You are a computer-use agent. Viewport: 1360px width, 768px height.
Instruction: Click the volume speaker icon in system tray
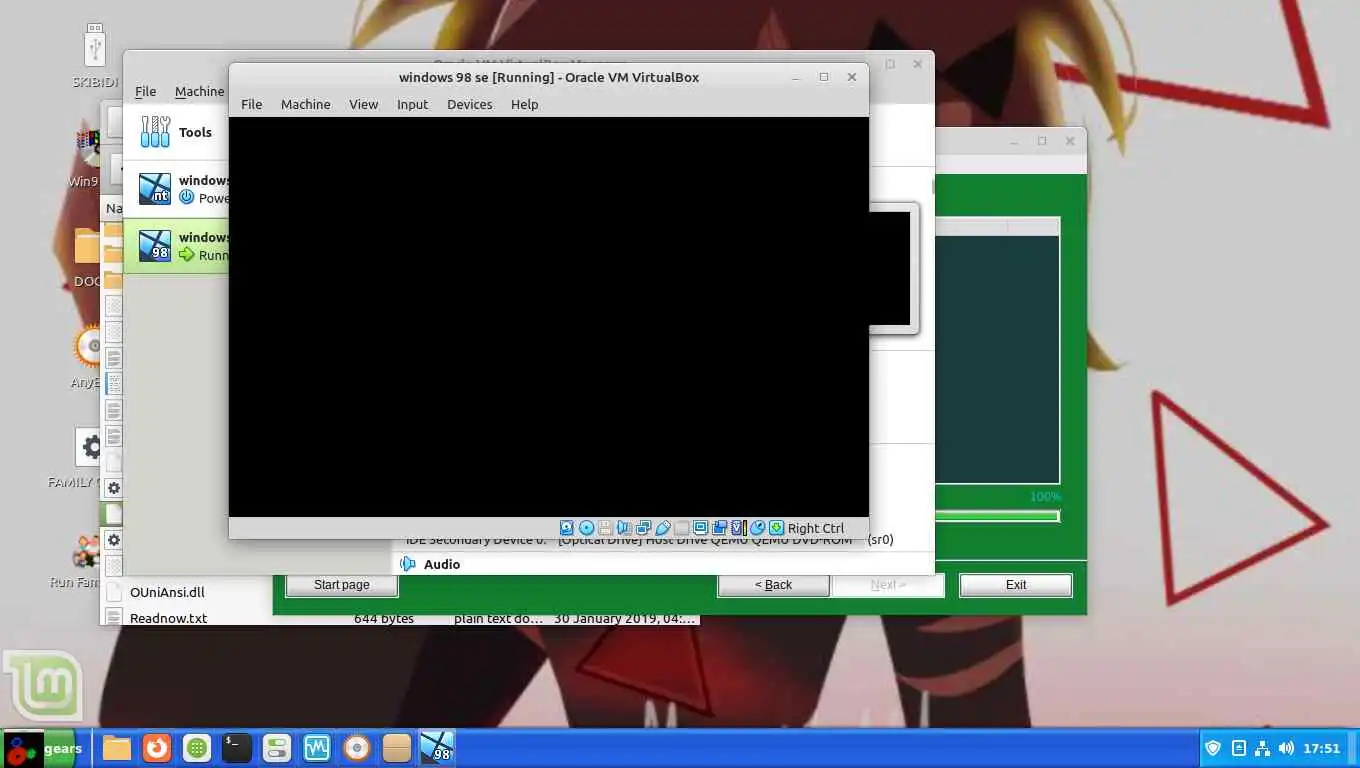(x=1286, y=748)
